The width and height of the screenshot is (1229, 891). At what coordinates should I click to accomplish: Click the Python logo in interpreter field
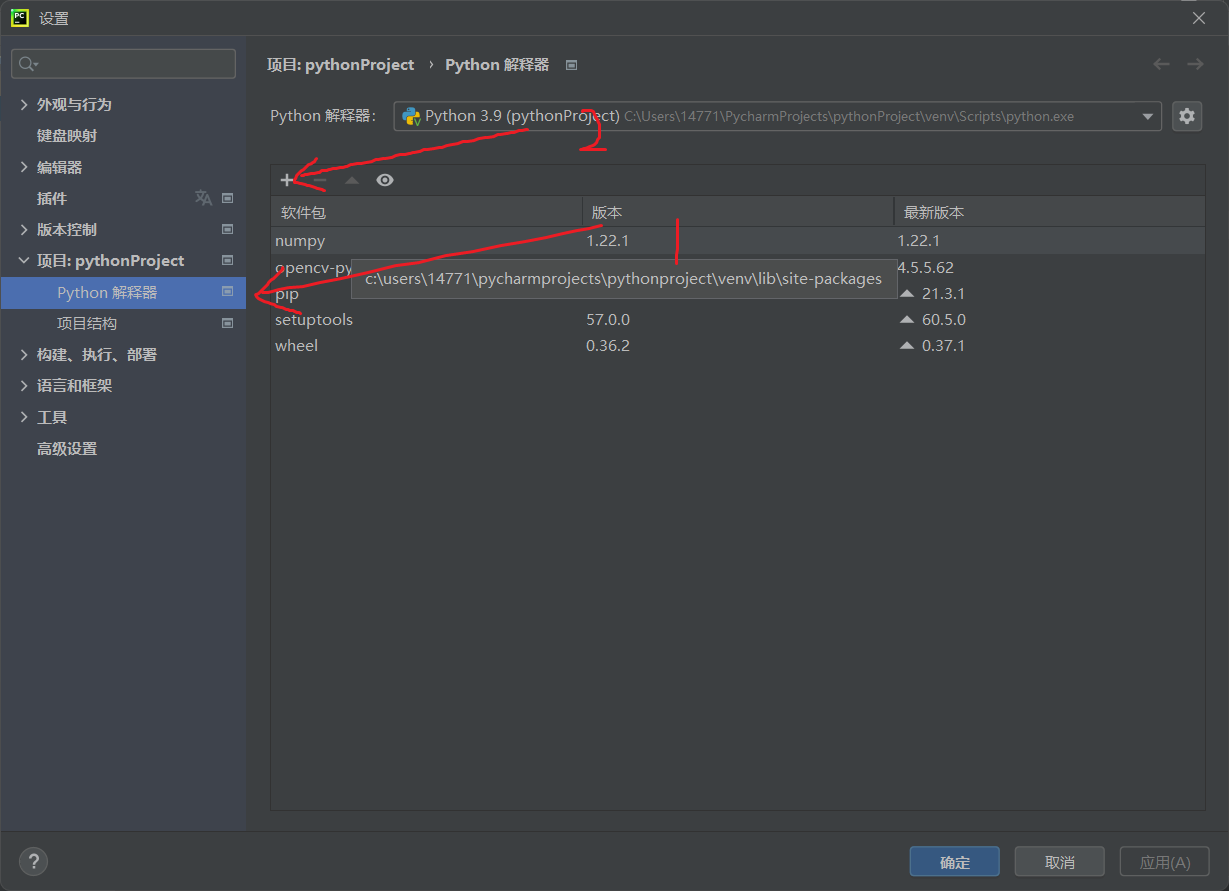(411, 116)
